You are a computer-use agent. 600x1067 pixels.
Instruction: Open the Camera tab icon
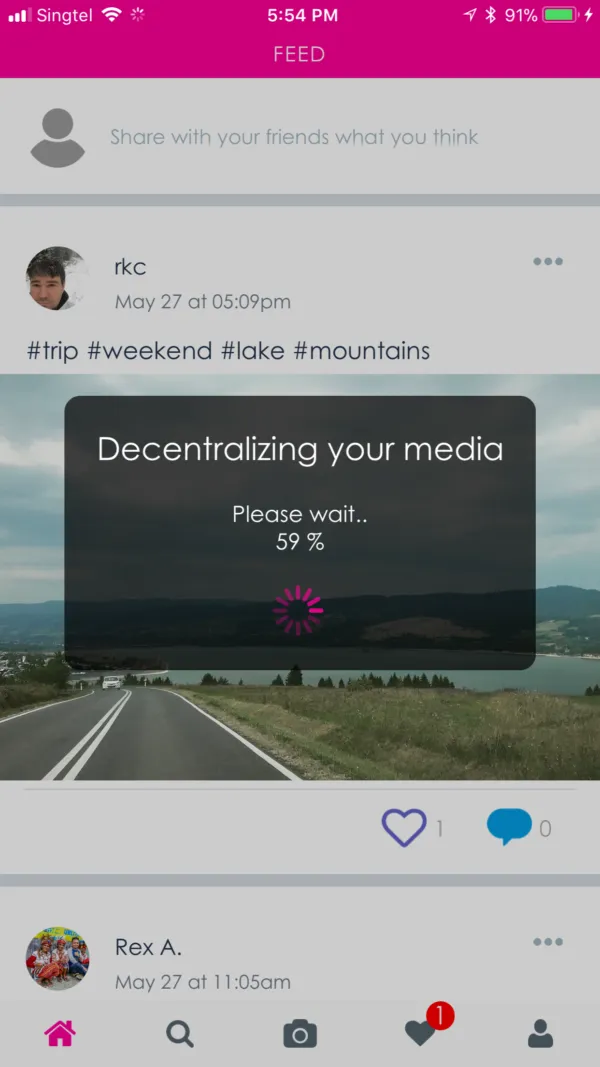300,1034
